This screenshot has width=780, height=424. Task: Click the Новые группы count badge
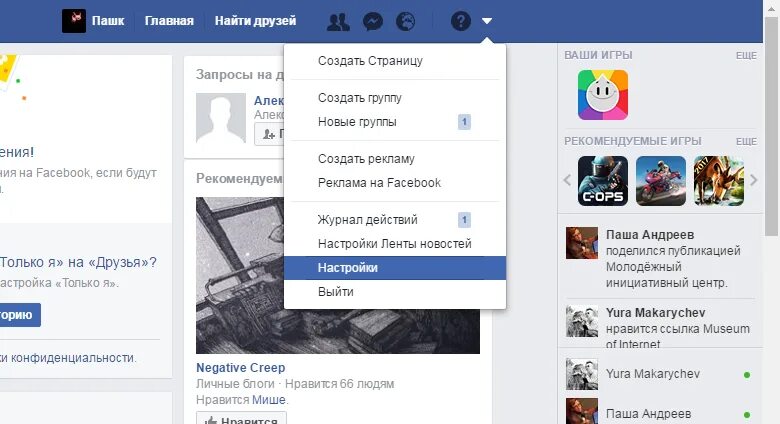(x=464, y=121)
